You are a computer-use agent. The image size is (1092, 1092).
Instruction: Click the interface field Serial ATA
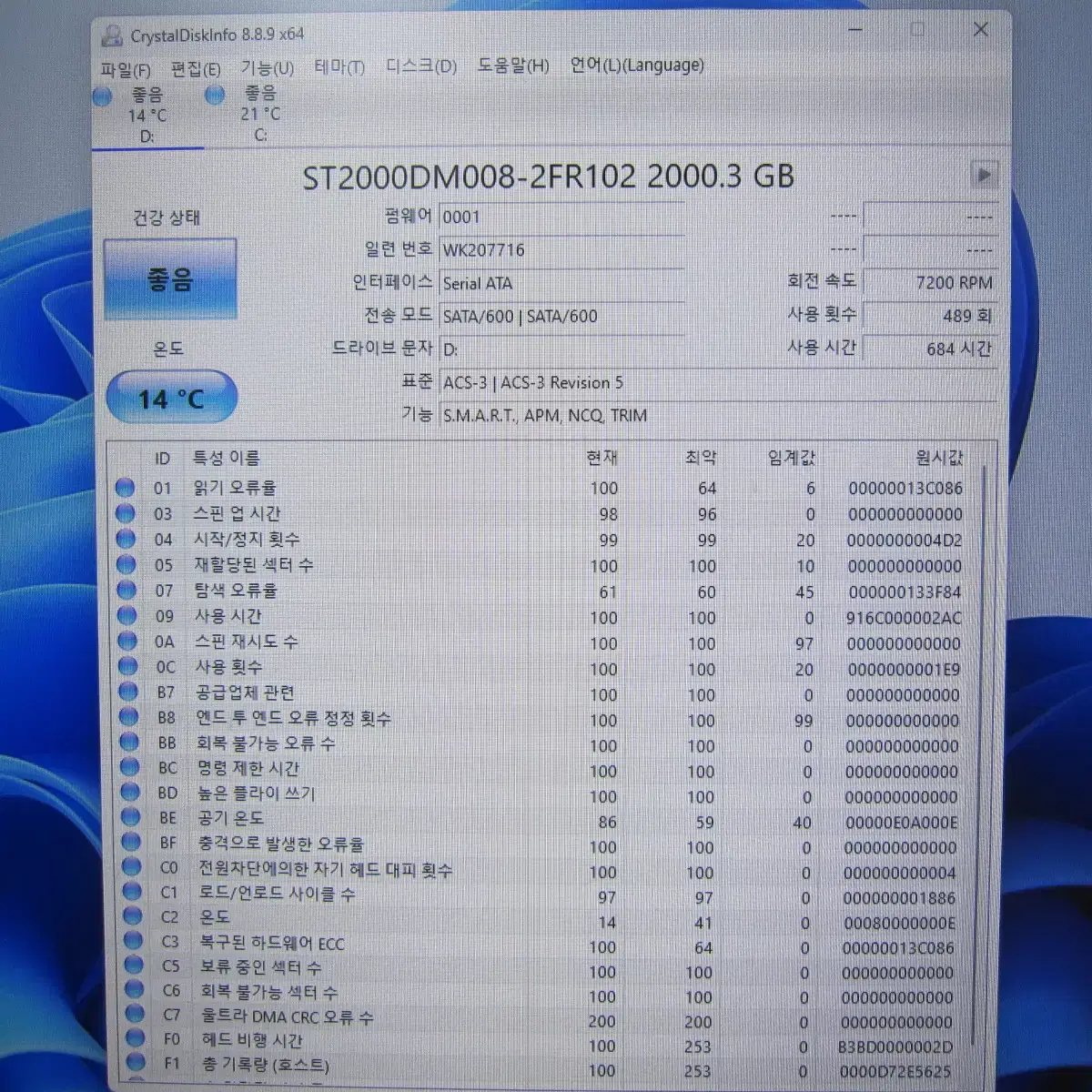coord(561,283)
